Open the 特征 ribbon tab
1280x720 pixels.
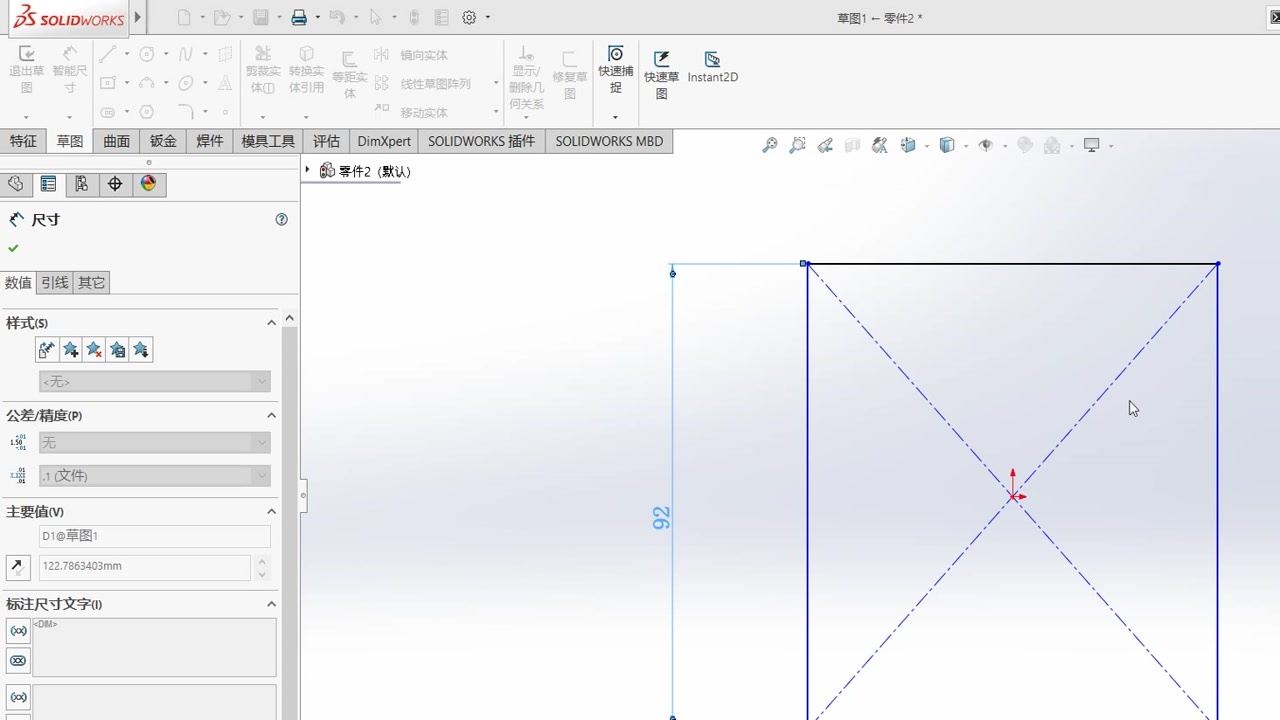23,141
